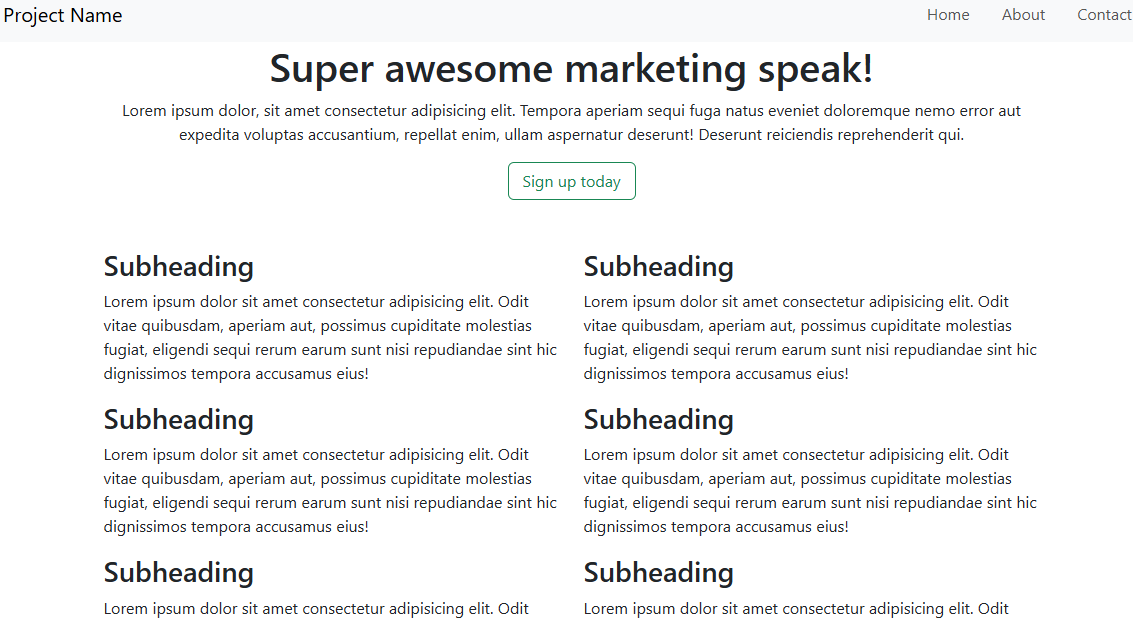Viewport: 1133px width, 624px height.
Task: Click the cut-off paragraph under bottom-right Subheading
Action: pyautogui.click(x=796, y=608)
